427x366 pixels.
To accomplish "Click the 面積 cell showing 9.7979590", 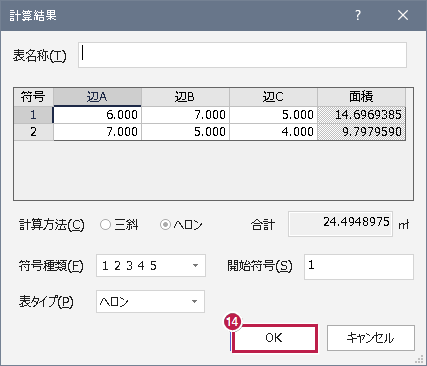I will tap(361, 132).
